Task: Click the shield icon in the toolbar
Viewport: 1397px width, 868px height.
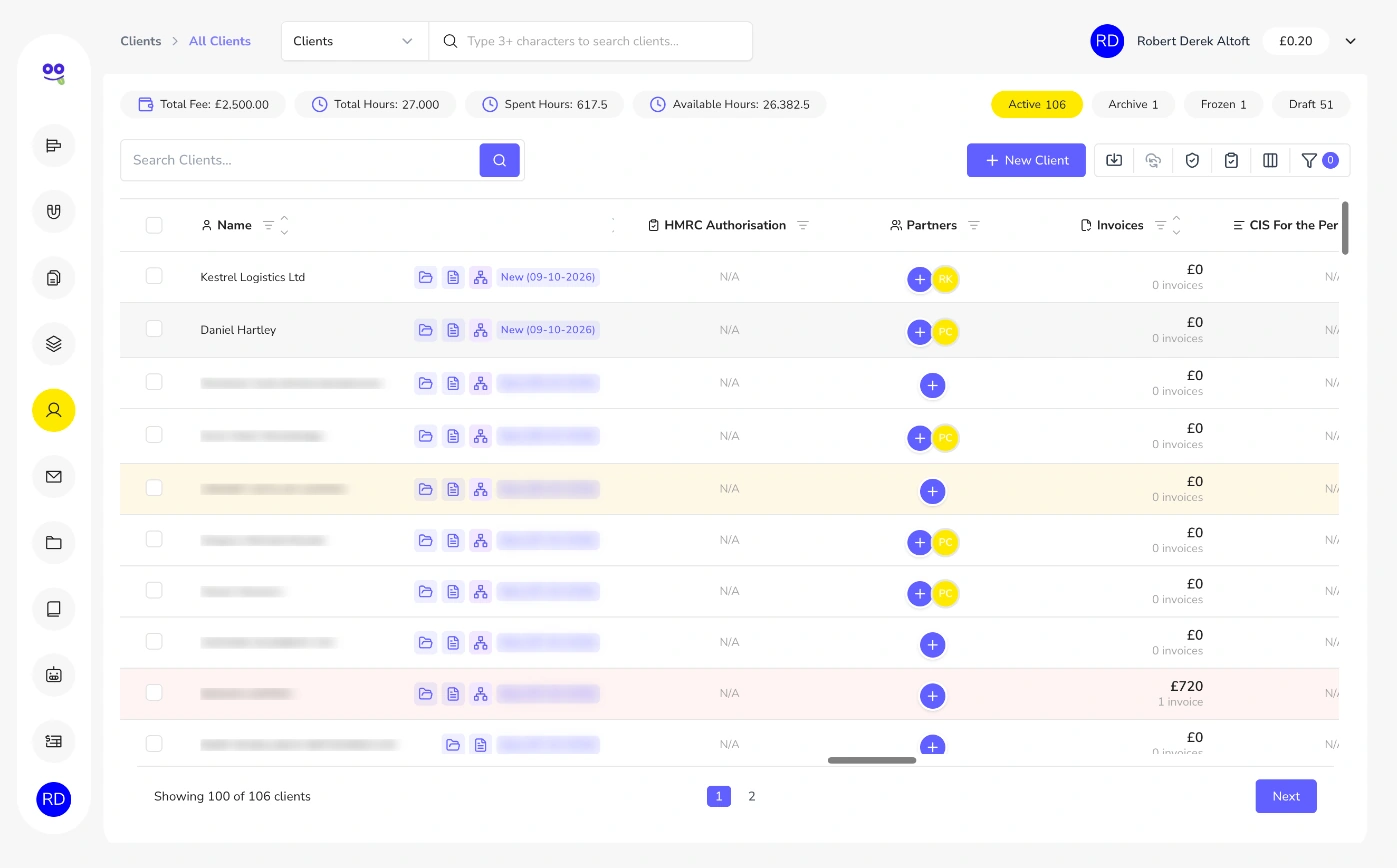Action: pyautogui.click(x=1192, y=160)
